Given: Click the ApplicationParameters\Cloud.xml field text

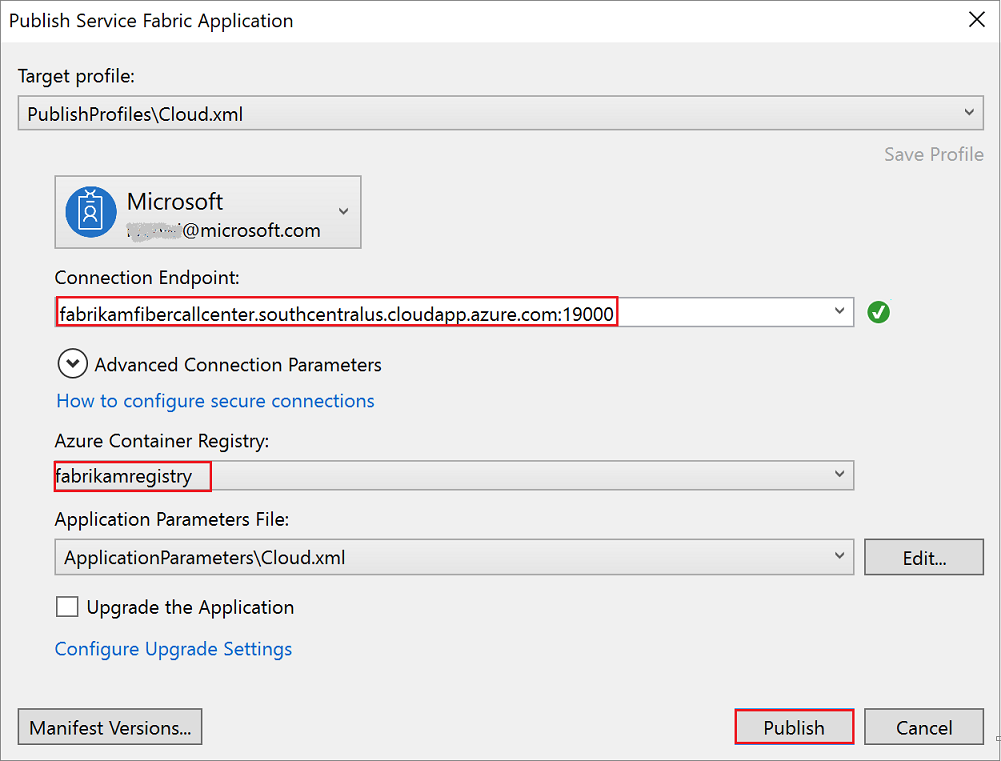Looking at the screenshot, I should (x=205, y=558).
